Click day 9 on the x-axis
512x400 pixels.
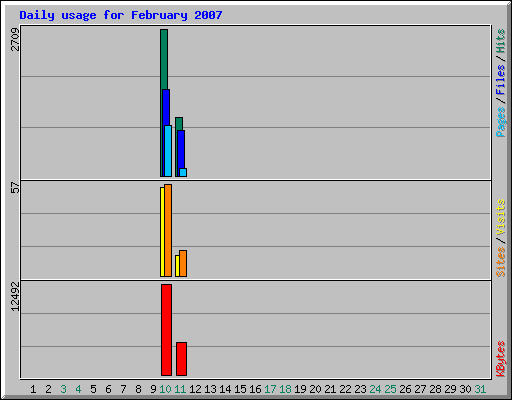153,389
